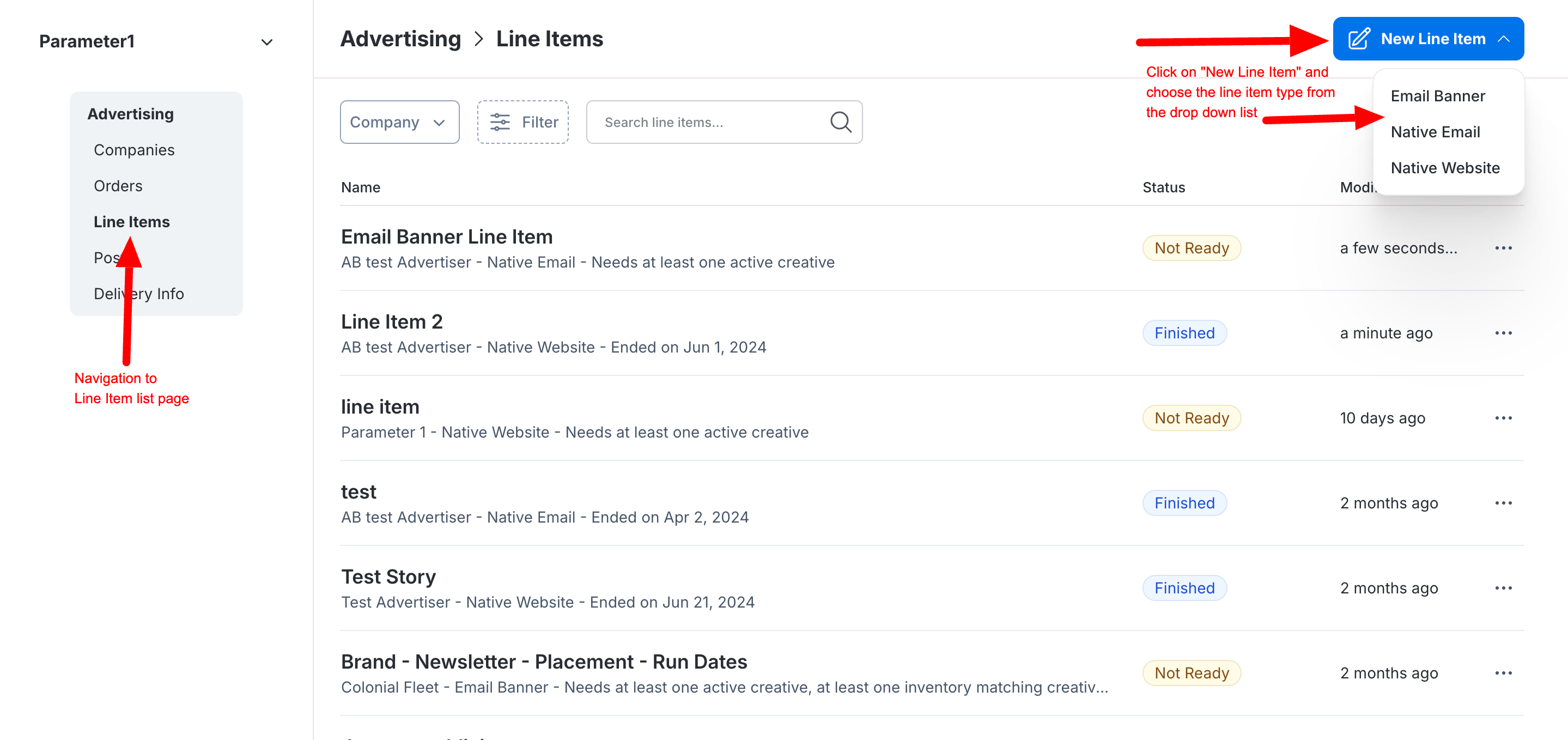Viewport: 1568px width, 740px height.
Task: Choose Native Email line item type
Action: [1435, 132]
